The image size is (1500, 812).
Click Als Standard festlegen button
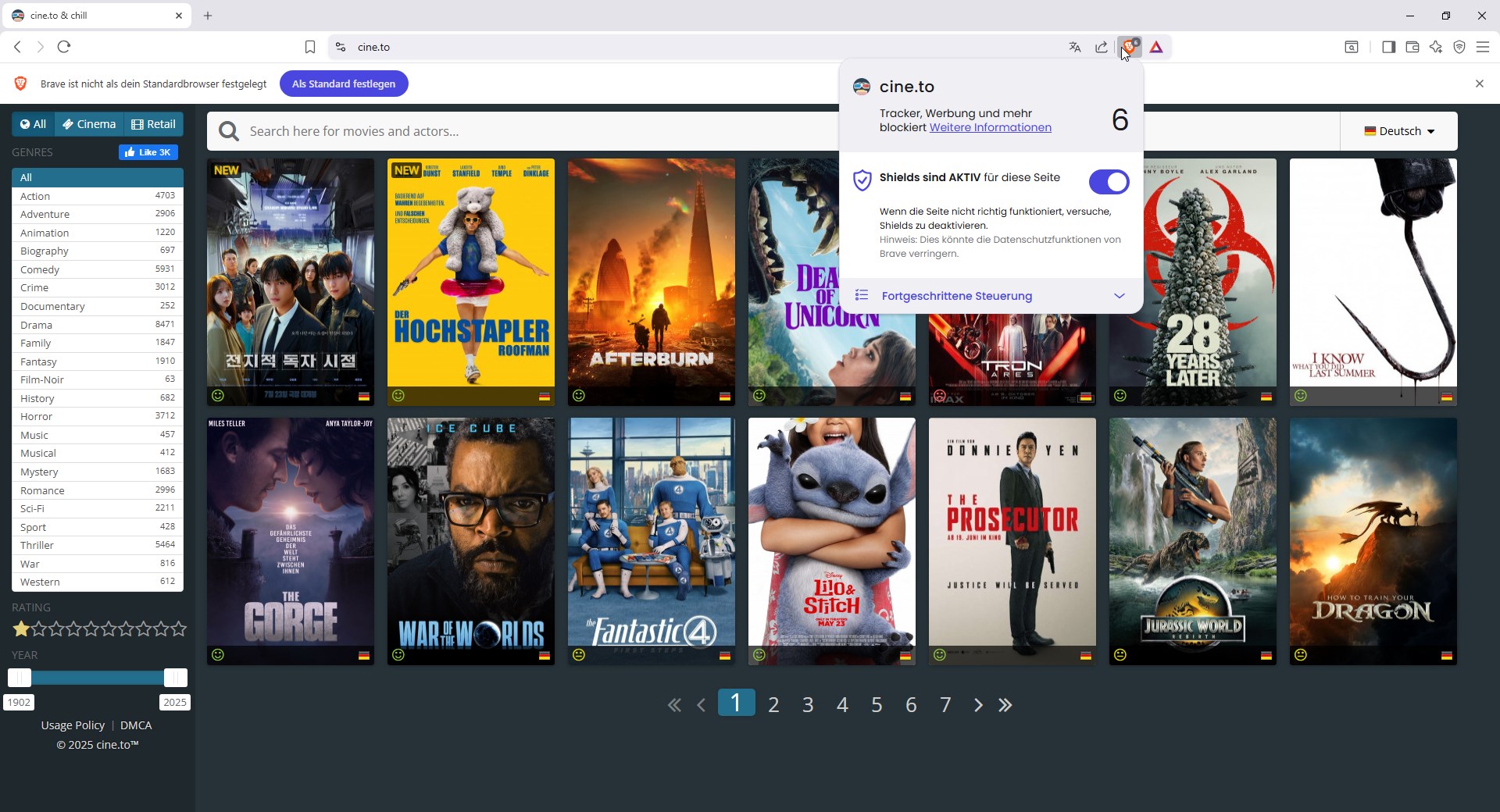pos(344,84)
